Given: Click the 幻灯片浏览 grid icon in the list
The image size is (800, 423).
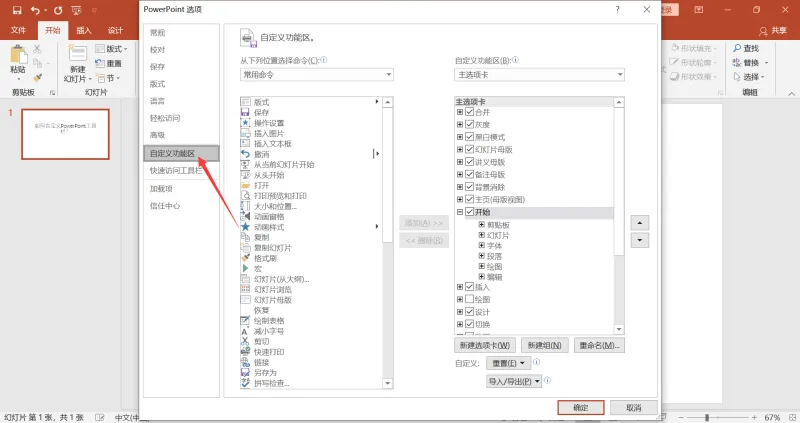Looking at the screenshot, I should pyautogui.click(x=245, y=289).
